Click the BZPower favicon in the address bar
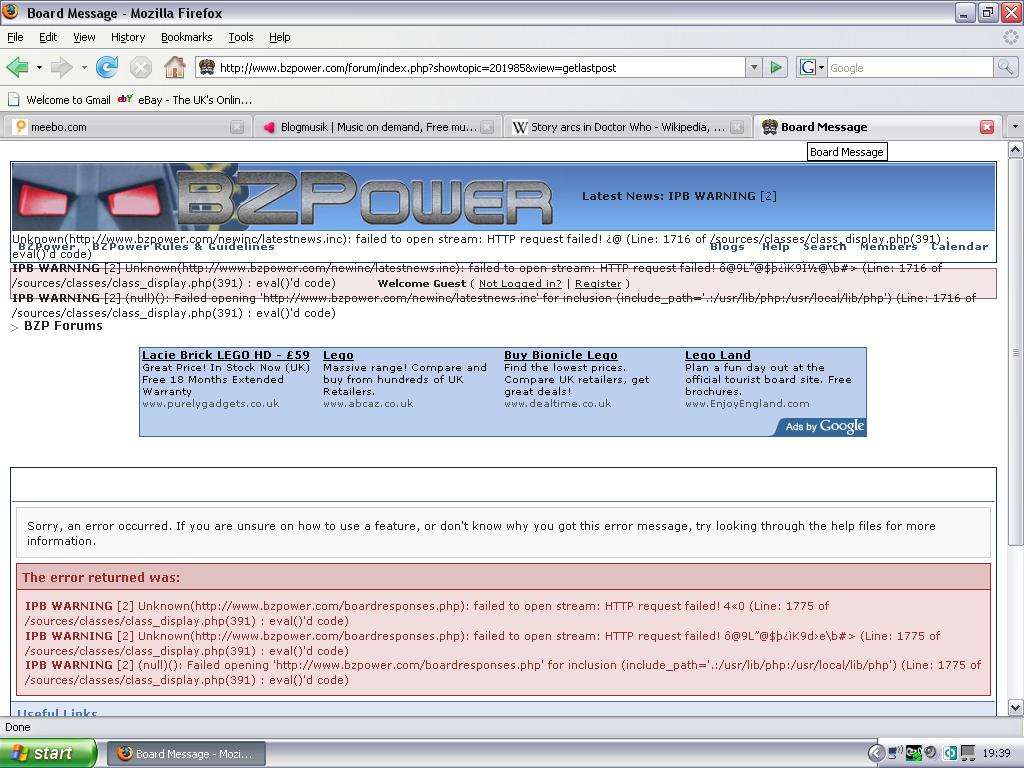 (x=207, y=67)
